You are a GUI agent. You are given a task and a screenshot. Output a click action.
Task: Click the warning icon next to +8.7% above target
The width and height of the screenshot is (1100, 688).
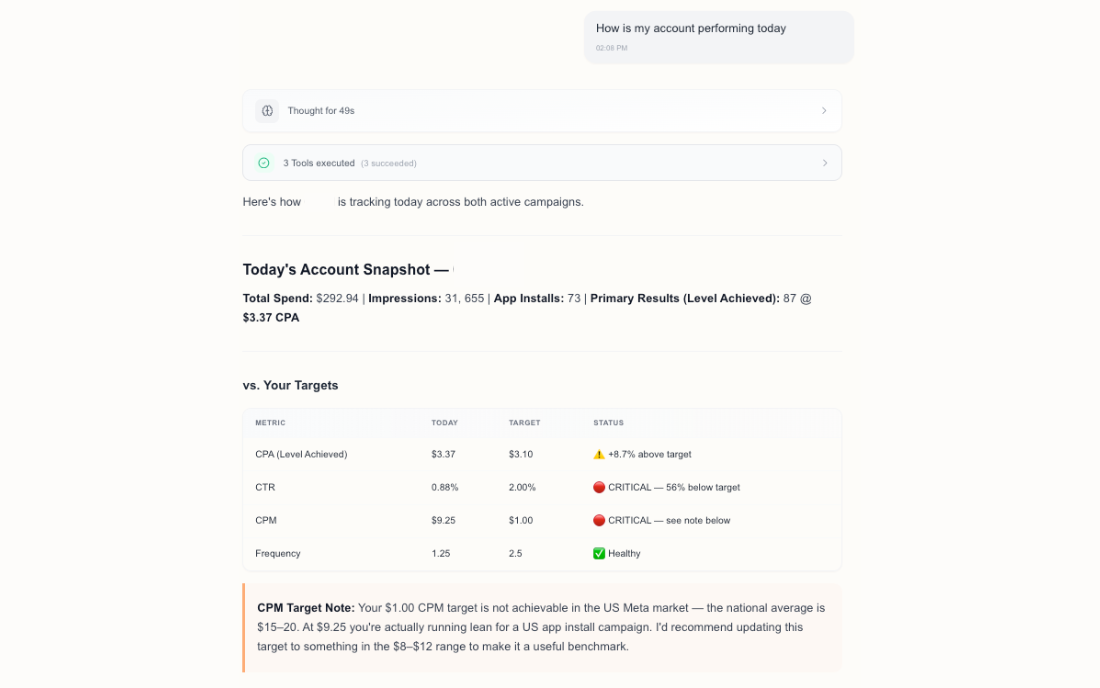click(598, 454)
